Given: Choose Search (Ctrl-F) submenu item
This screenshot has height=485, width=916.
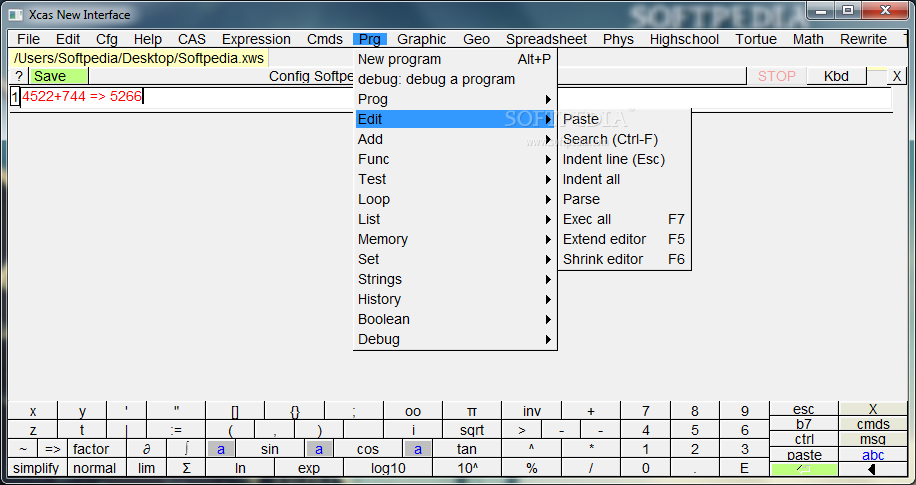Looking at the screenshot, I should (624, 139).
